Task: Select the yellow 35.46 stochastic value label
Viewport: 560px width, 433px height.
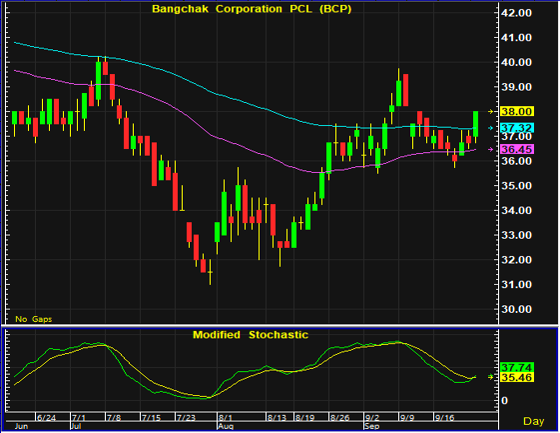Action: click(517, 377)
